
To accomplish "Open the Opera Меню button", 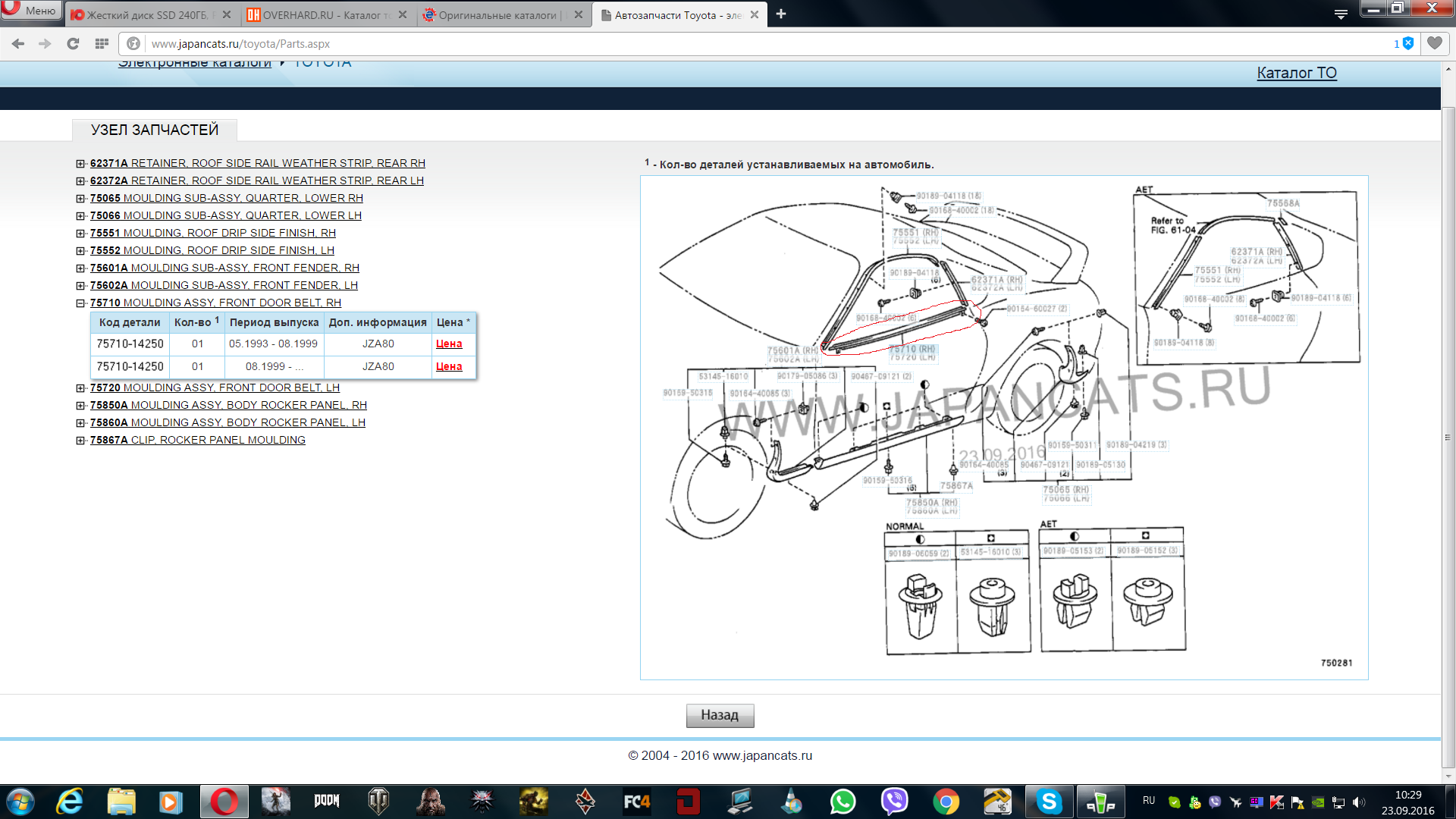I will [30, 11].
